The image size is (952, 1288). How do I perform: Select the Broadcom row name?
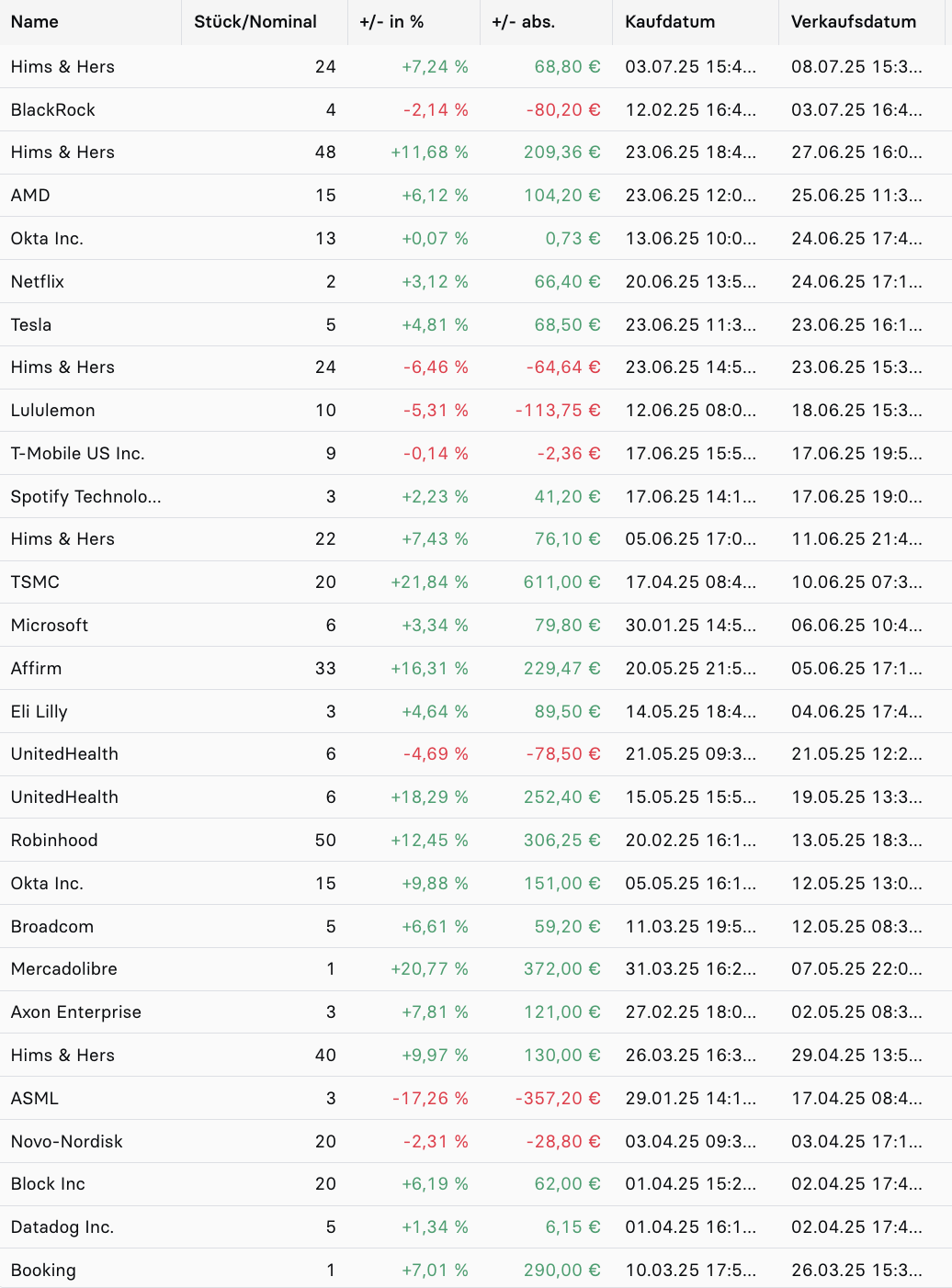(52, 927)
